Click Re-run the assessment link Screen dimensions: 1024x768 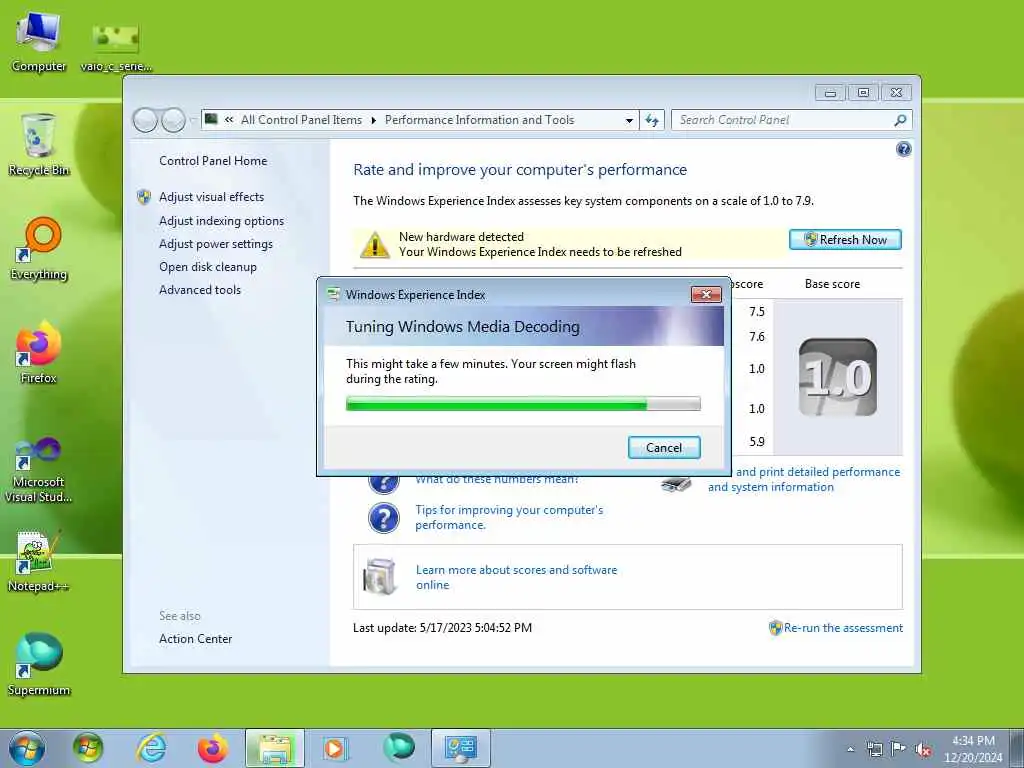[843, 628]
